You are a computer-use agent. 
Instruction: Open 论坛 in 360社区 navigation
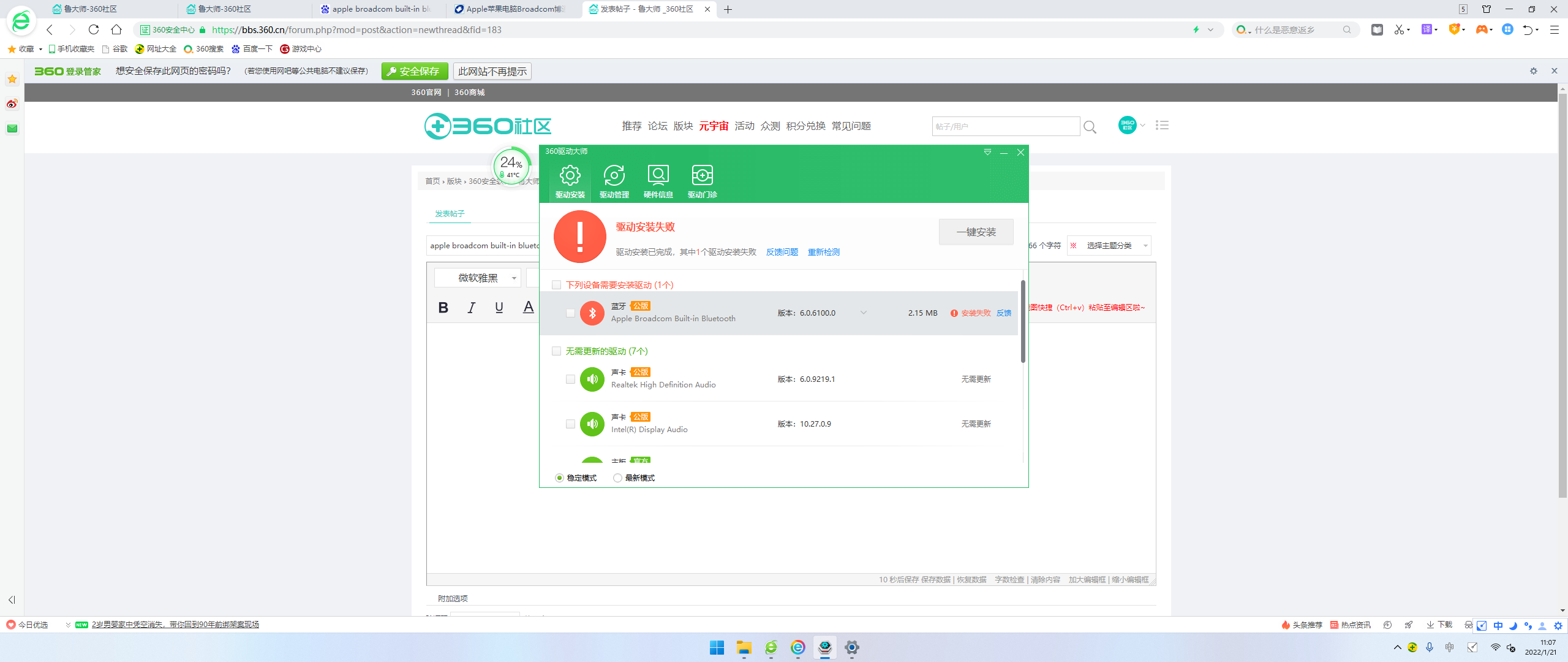coord(657,126)
